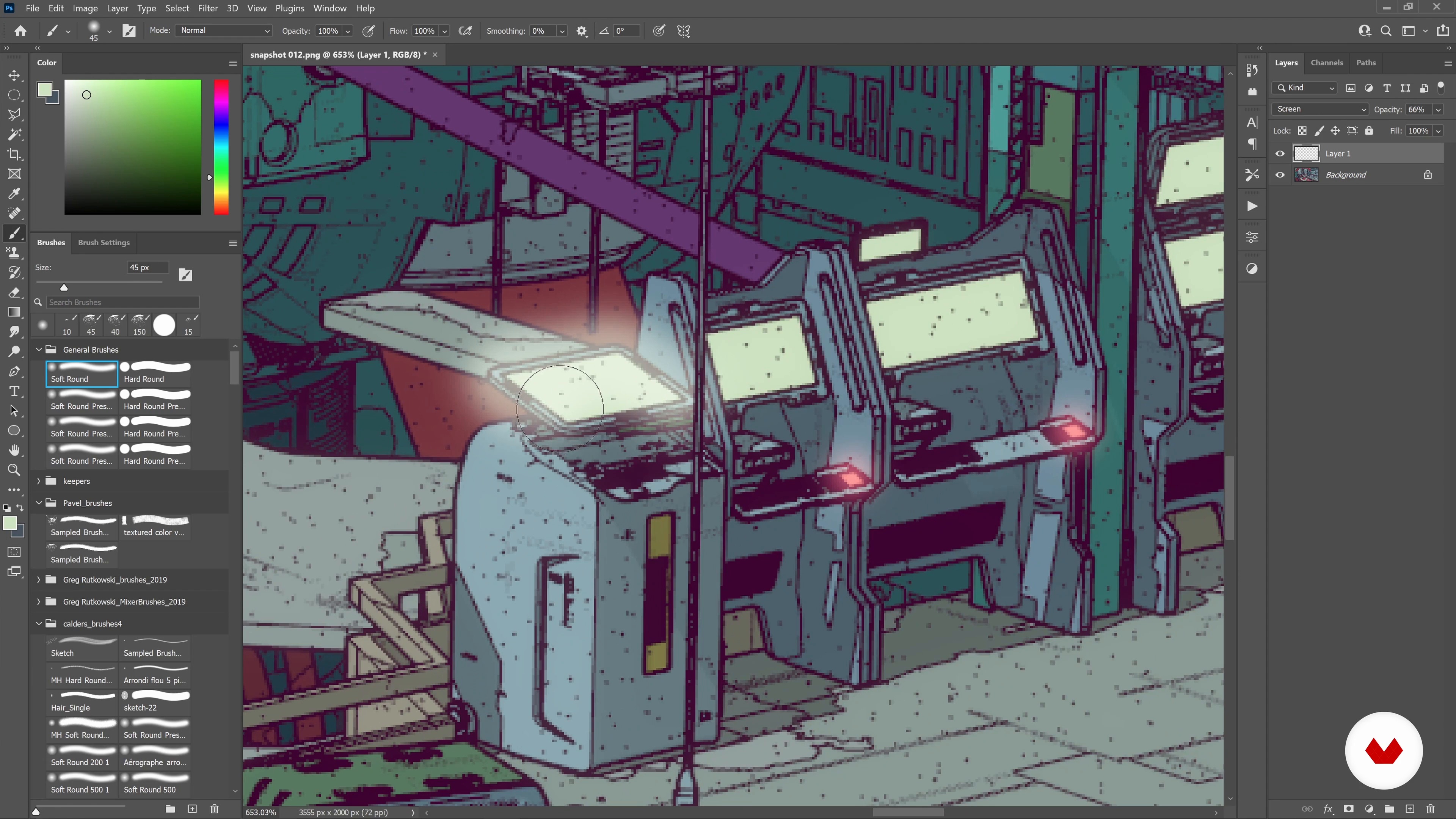This screenshot has height=819, width=1456.
Task: Open layer Opacity 66% dropdown arrow
Action: click(x=1439, y=110)
